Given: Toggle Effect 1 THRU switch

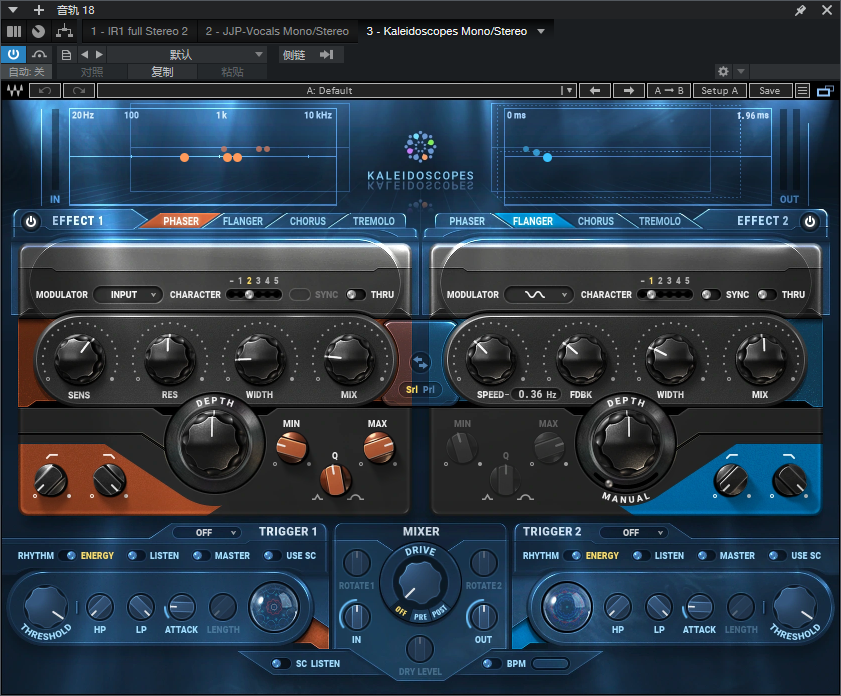Looking at the screenshot, I should pos(355,294).
